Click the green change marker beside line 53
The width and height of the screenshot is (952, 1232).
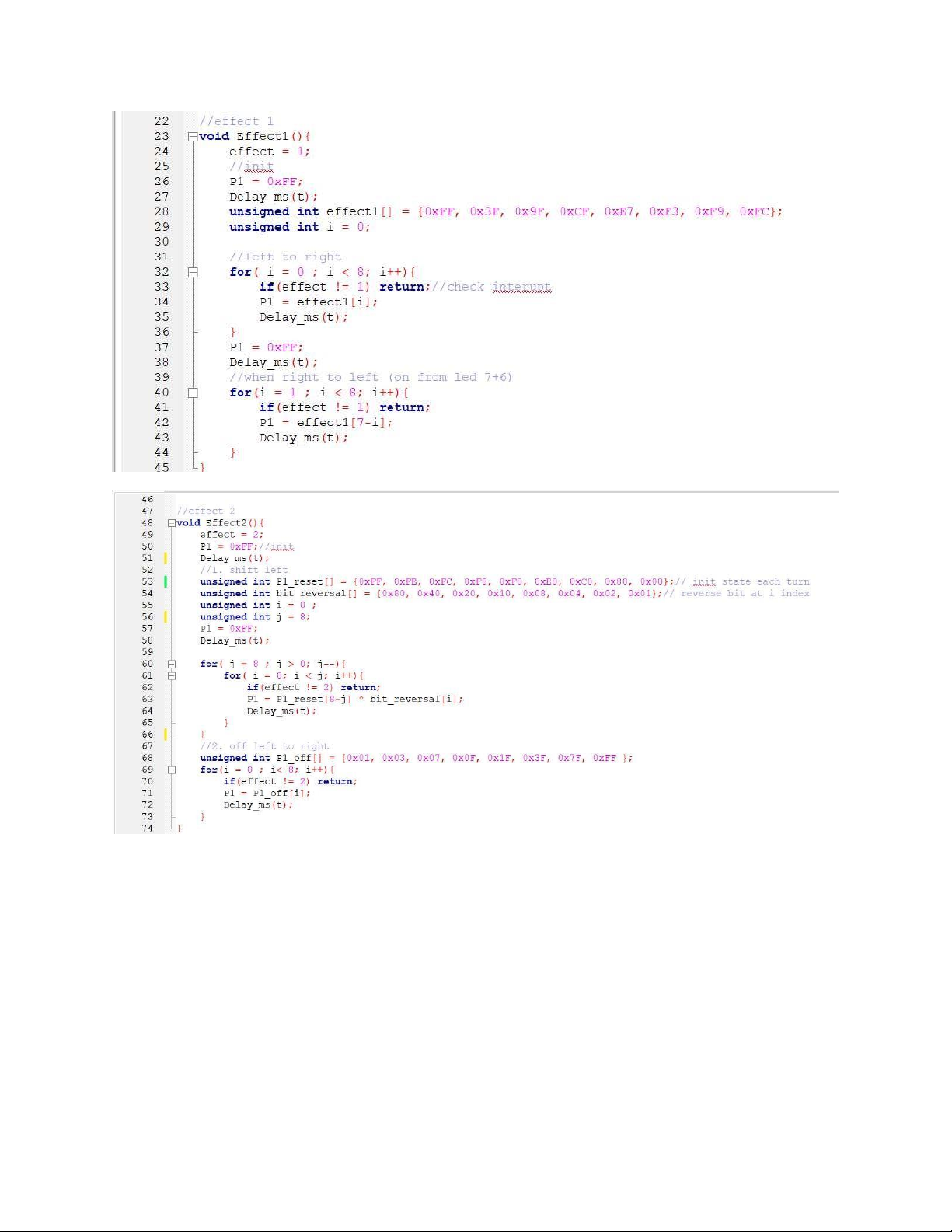click(x=166, y=581)
